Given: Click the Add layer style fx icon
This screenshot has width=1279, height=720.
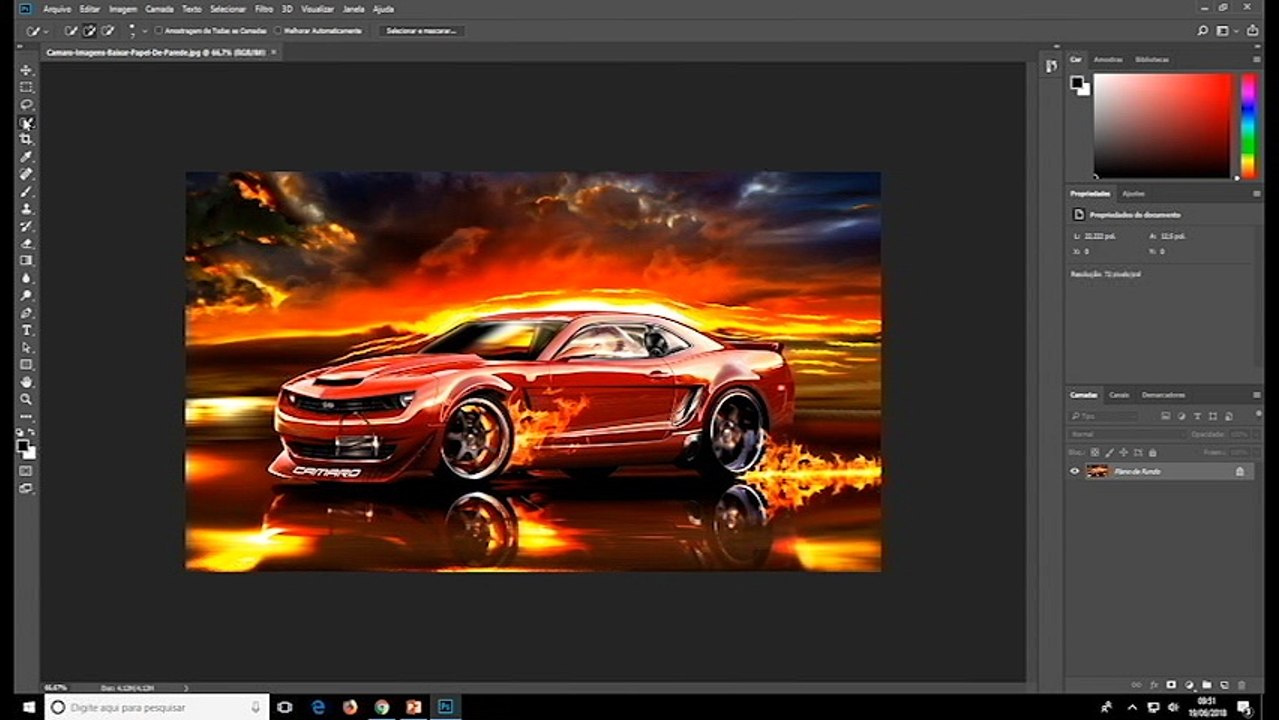Looking at the screenshot, I should click(x=1153, y=685).
